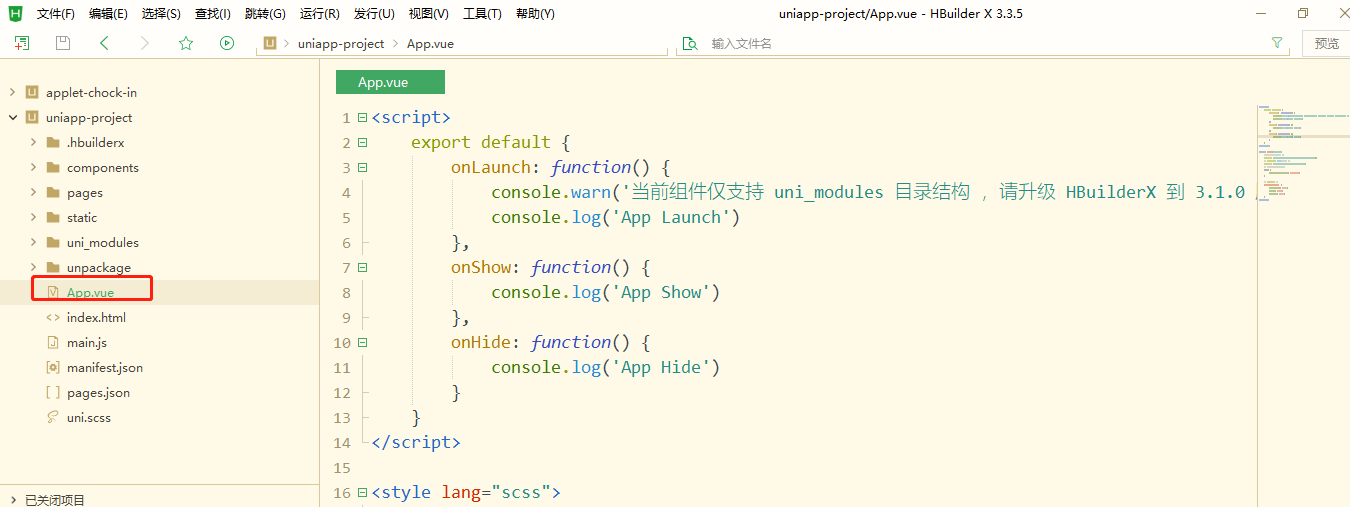Click the file search icon
Screen dimensions: 1350x507
coord(689,43)
